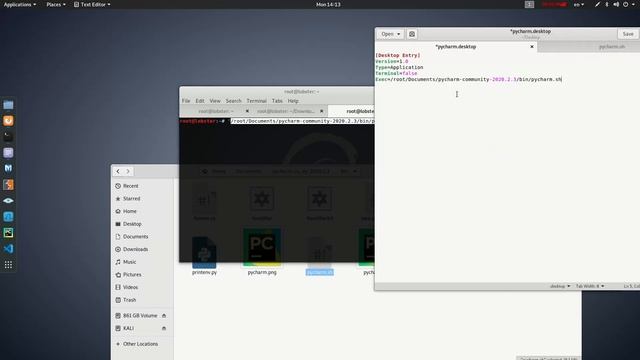Close the *pycharm.desktop tab
Viewport: 640px width, 360px height.
point(531,47)
